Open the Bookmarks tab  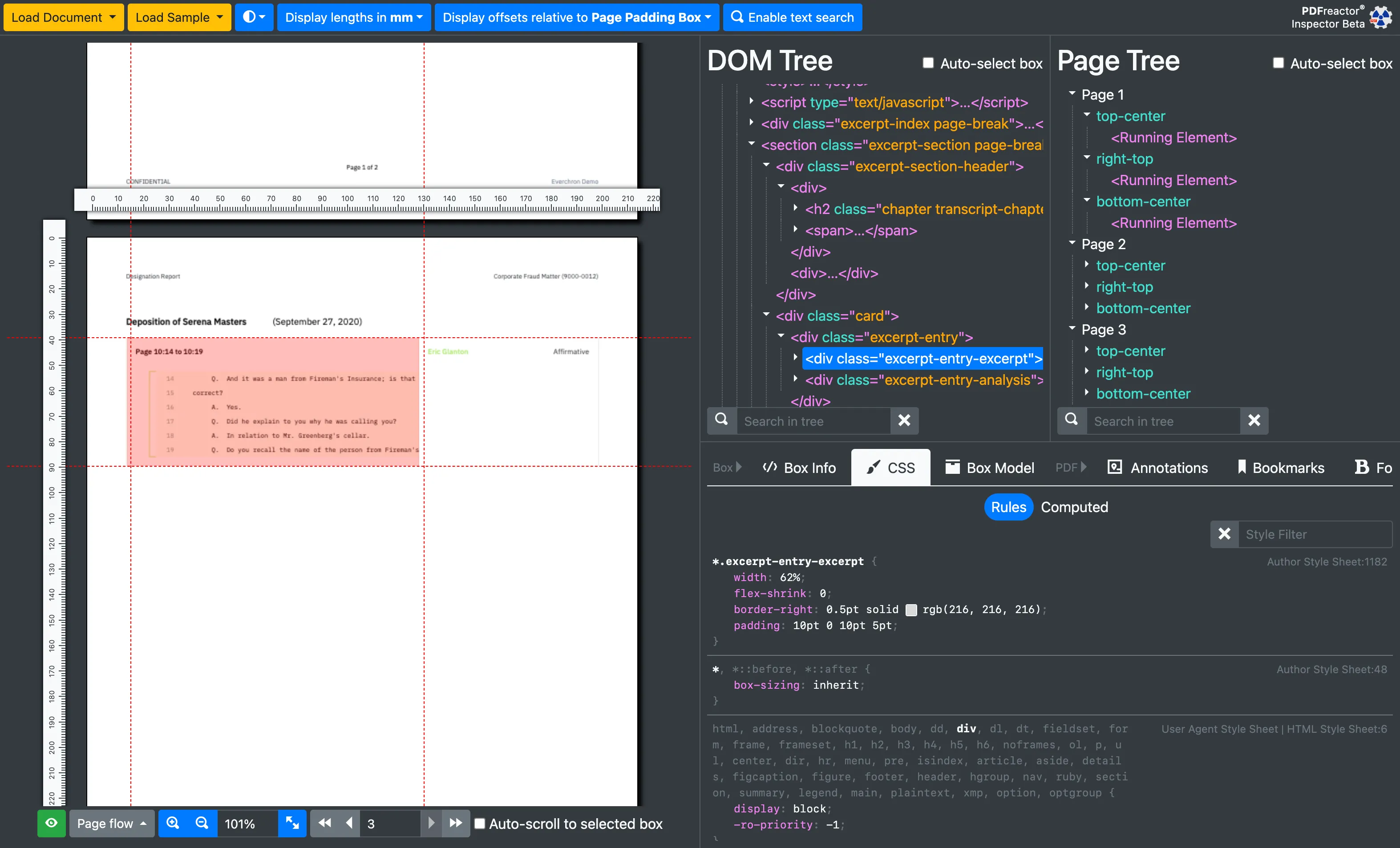pos(1281,468)
